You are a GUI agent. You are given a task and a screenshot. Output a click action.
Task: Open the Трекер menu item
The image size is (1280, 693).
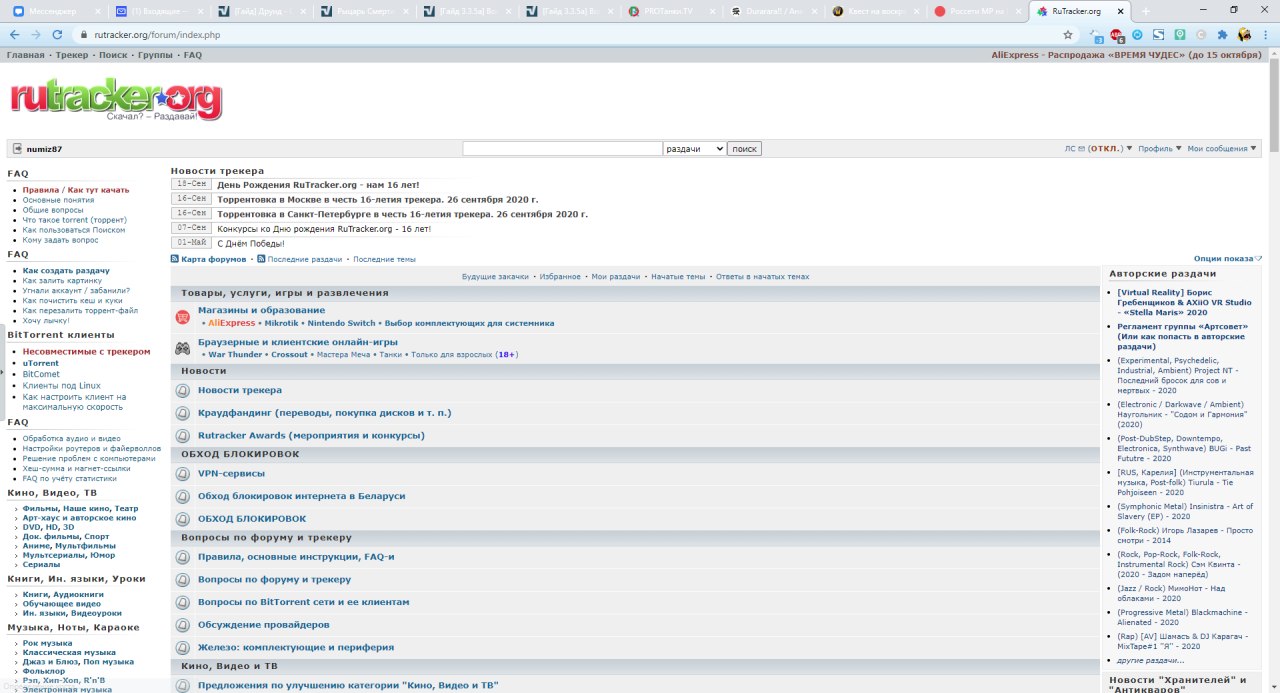tap(72, 55)
